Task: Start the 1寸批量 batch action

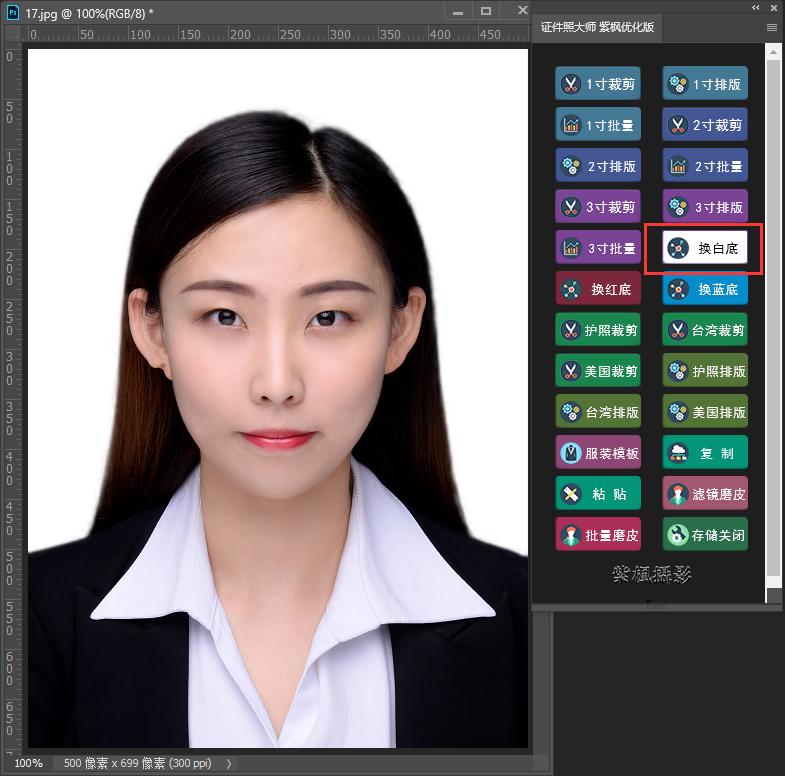Action: point(598,124)
